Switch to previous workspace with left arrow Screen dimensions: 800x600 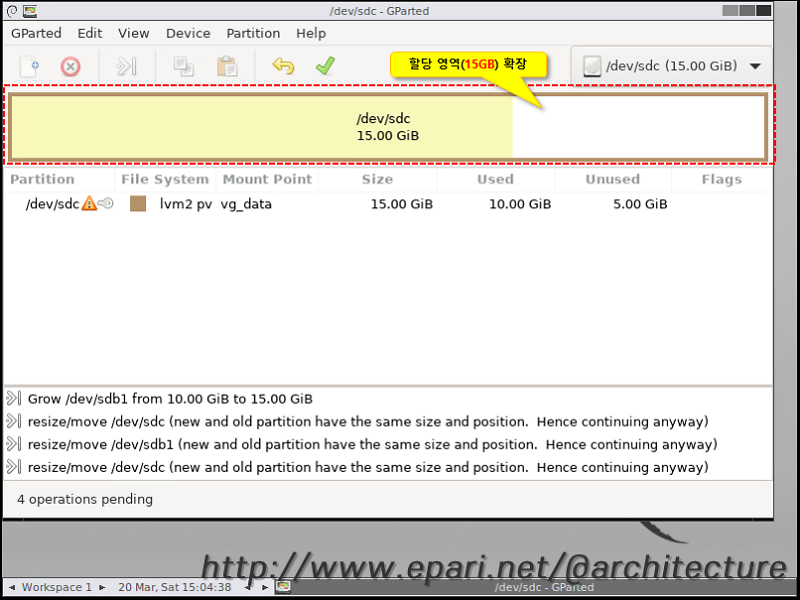point(12,587)
